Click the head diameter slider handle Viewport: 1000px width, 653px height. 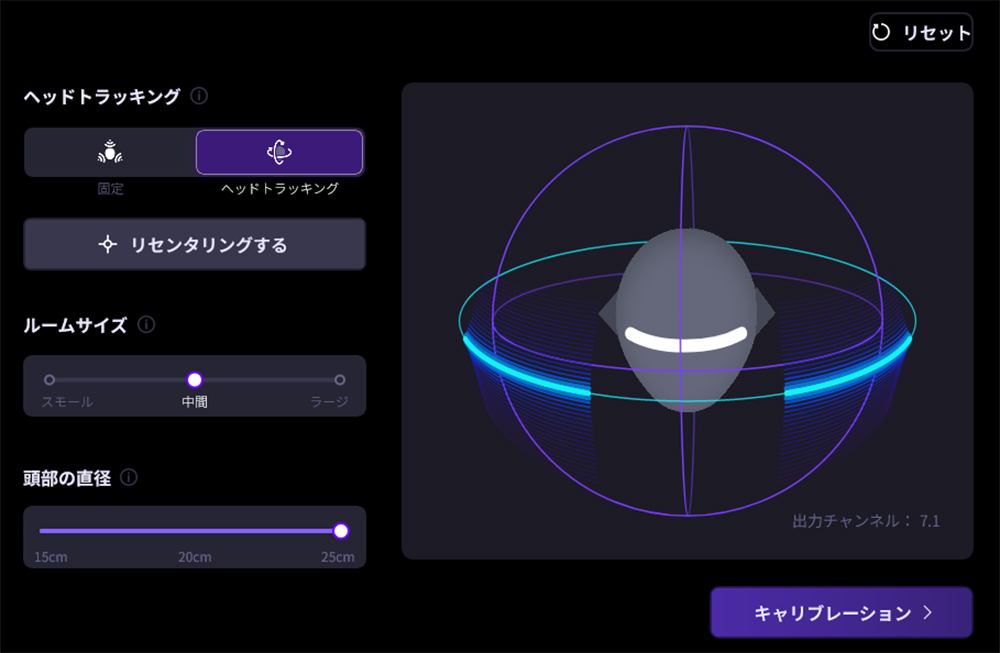(x=341, y=531)
